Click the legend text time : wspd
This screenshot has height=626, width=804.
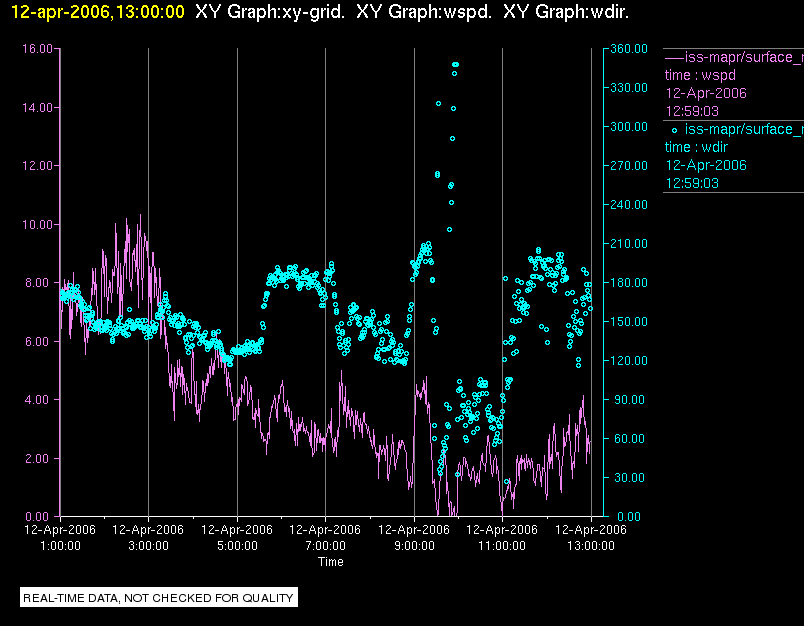click(x=700, y=75)
